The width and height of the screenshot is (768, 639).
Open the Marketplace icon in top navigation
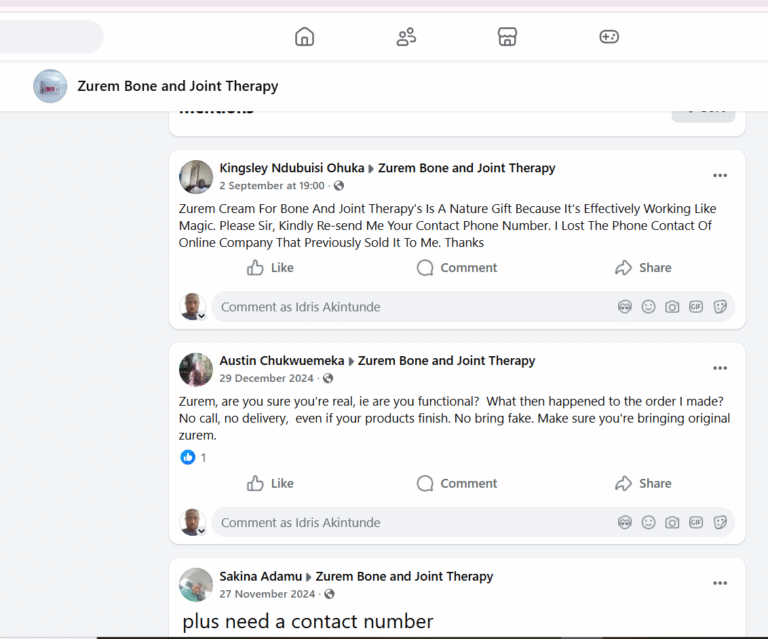coord(507,37)
